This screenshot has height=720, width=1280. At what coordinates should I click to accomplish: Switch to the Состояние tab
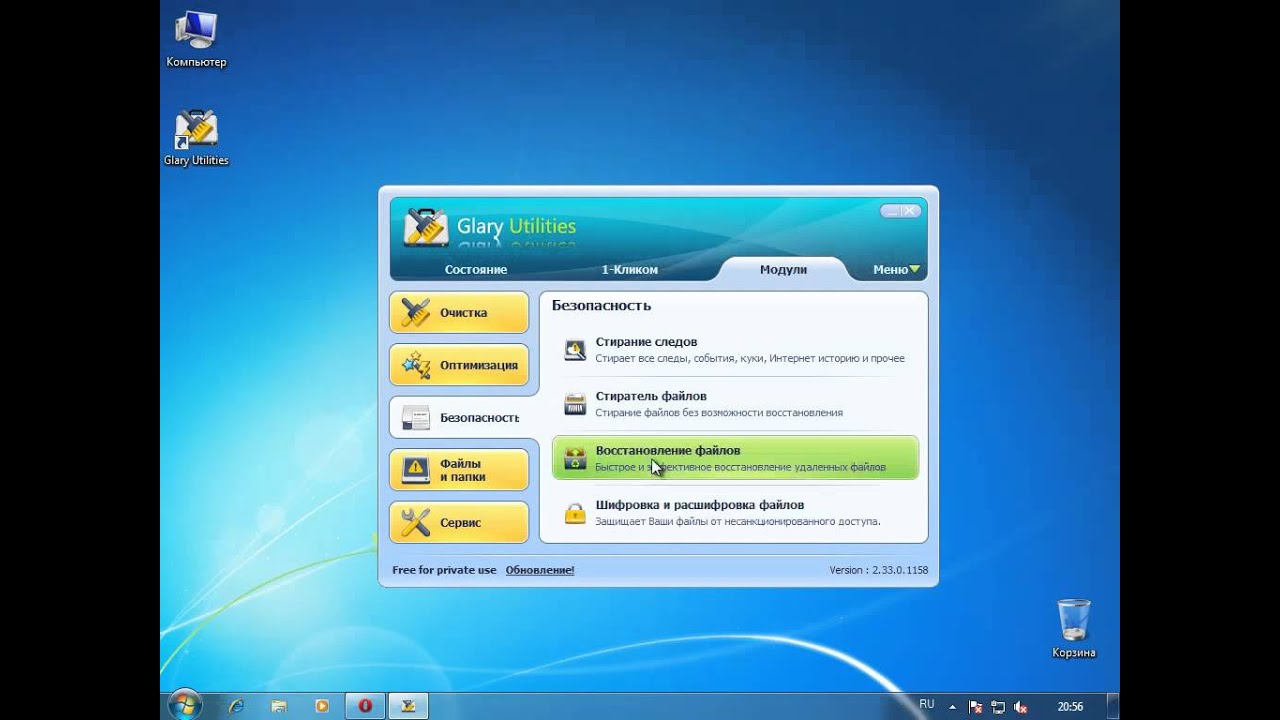pyautogui.click(x=476, y=270)
